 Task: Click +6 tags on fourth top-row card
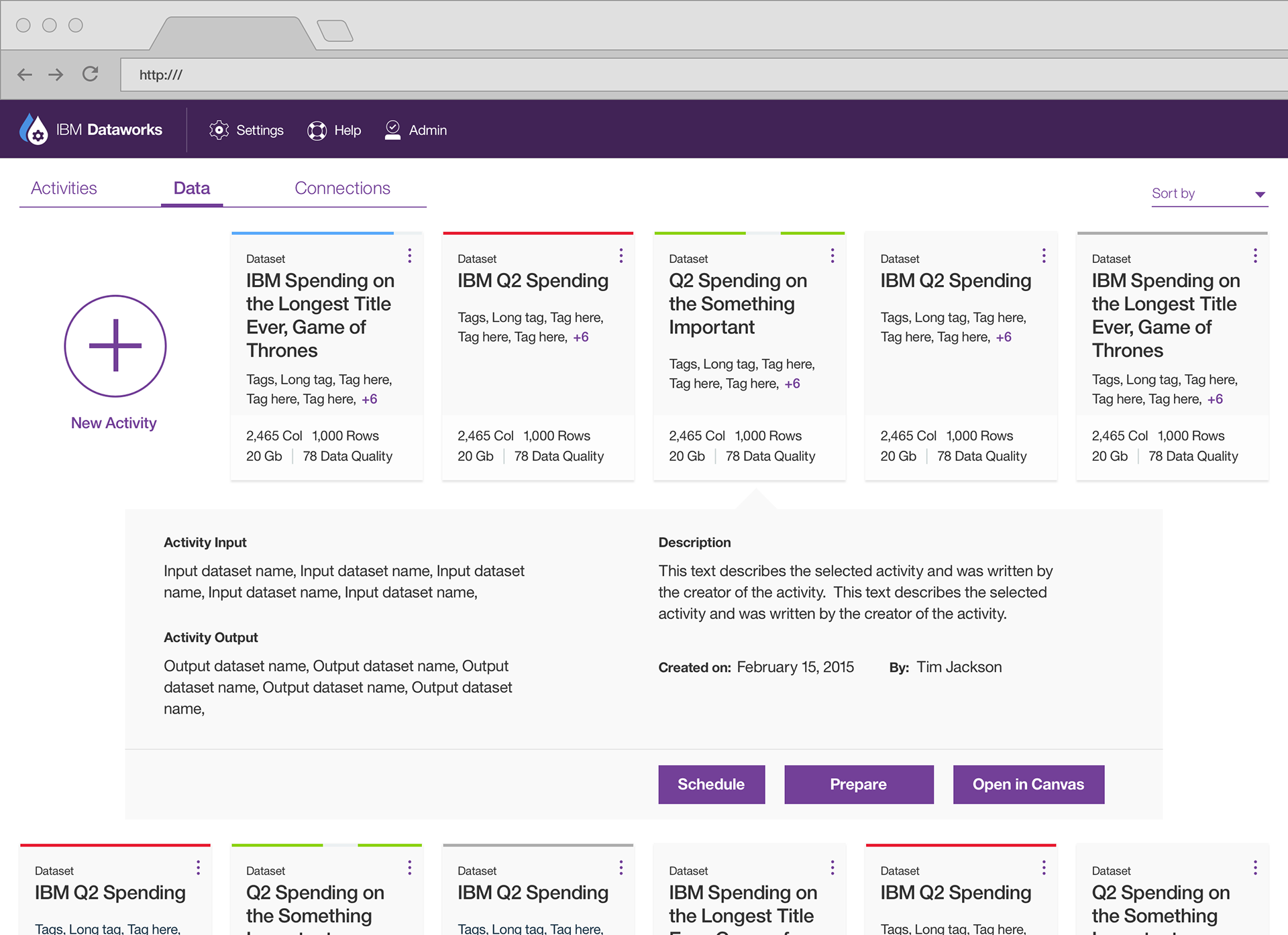[x=1004, y=337]
